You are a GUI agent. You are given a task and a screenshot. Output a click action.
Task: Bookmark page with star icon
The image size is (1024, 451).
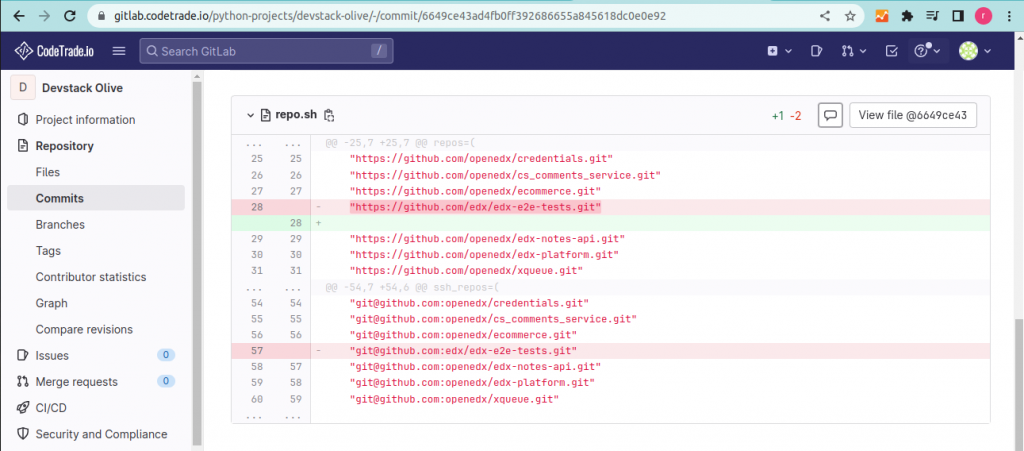(850, 16)
